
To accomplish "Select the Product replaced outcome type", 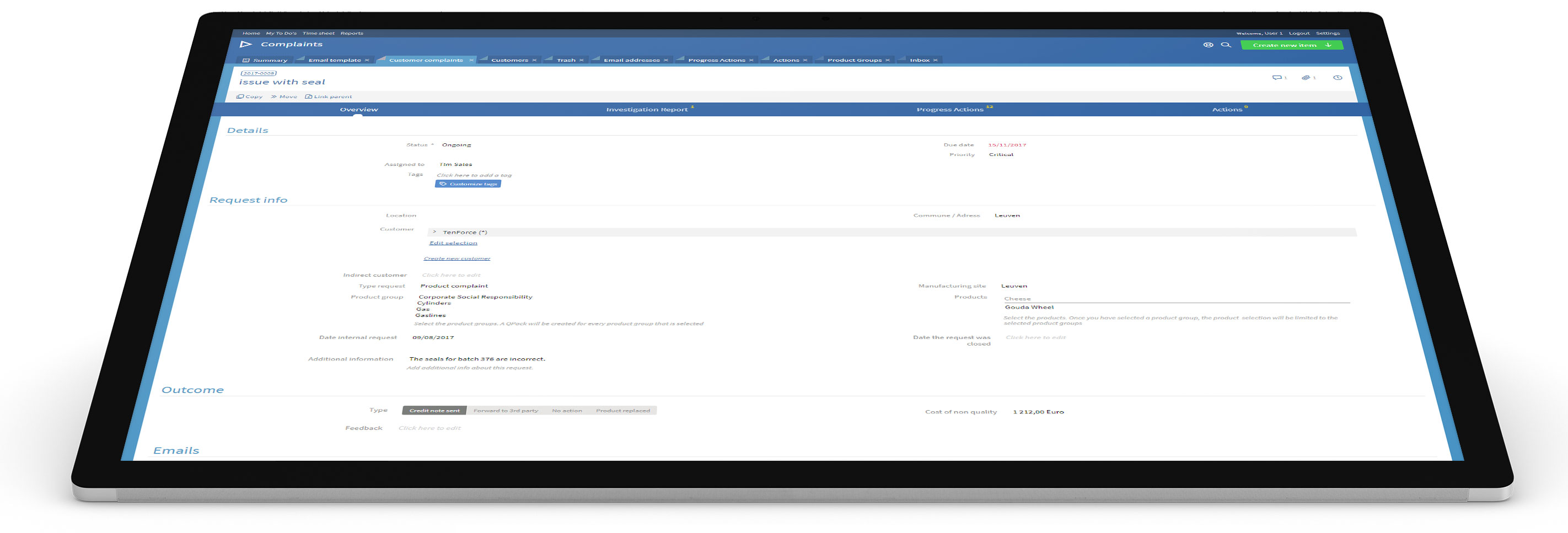I will (622, 411).
